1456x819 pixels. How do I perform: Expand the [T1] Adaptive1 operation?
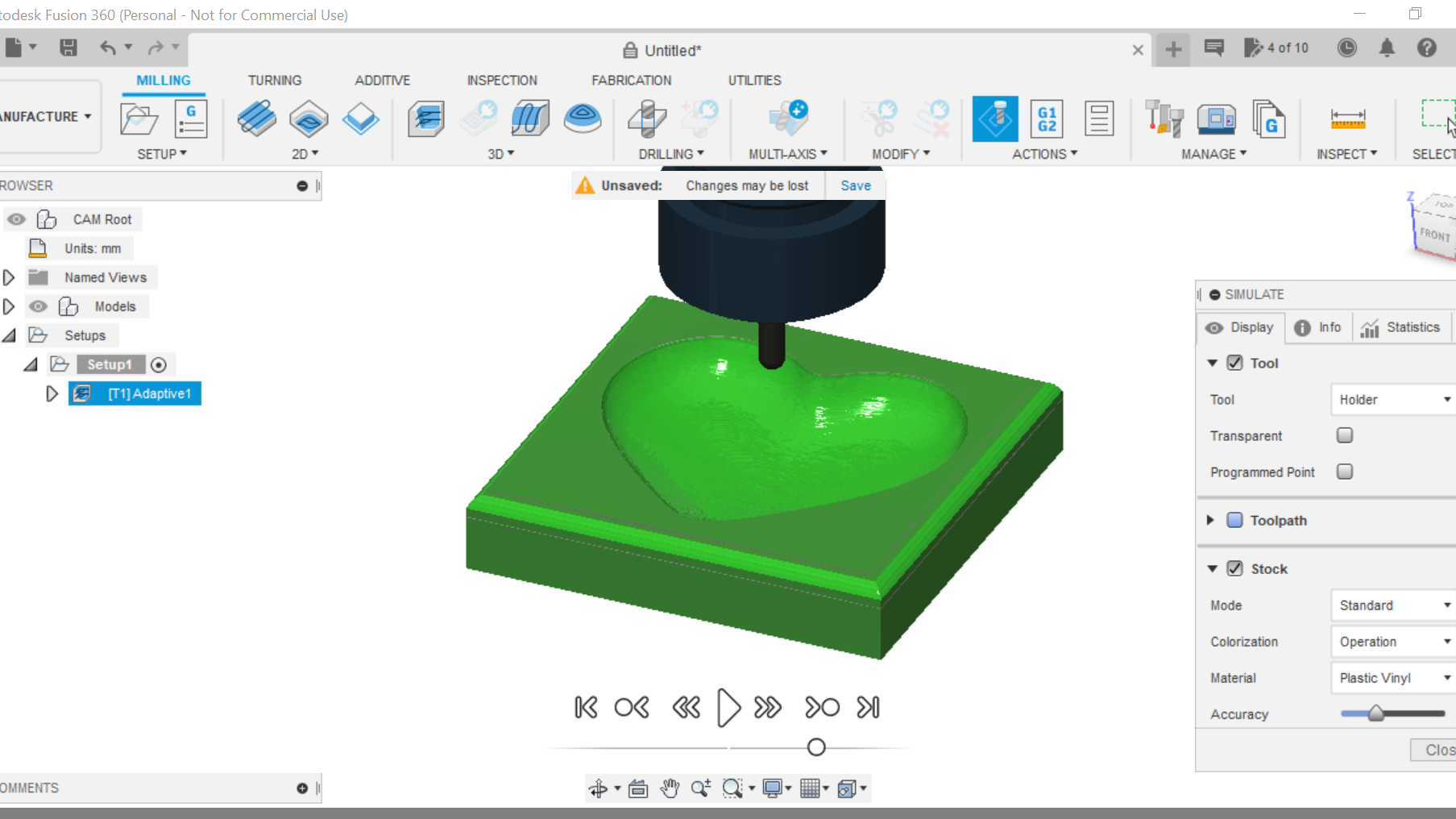click(52, 393)
